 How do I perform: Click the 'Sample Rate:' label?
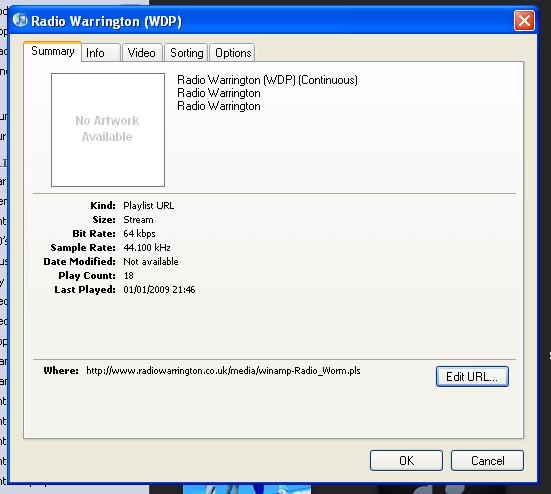click(x=83, y=248)
